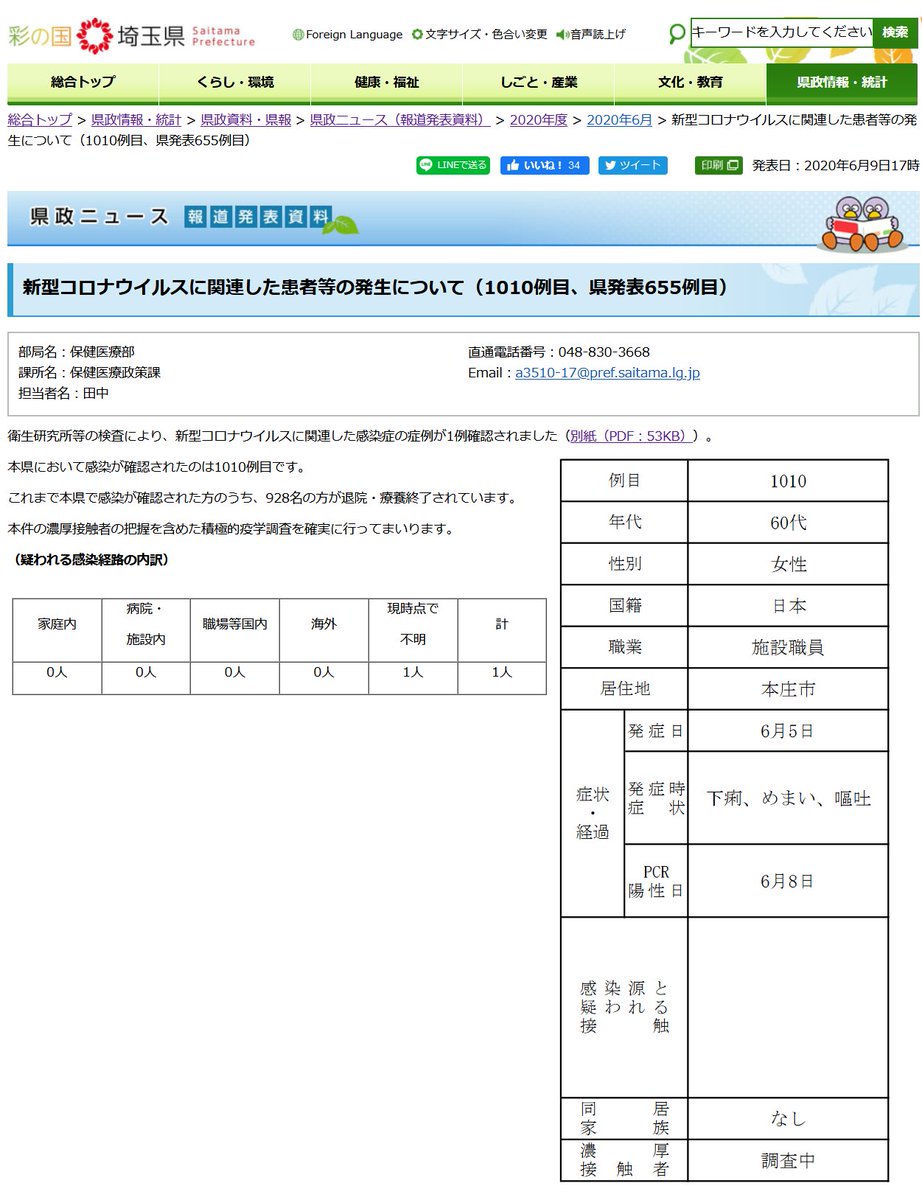This screenshot has height=1200, width=922.
Task: Open しごと・産業 navigation tab
Action: (x=539, y=83)
